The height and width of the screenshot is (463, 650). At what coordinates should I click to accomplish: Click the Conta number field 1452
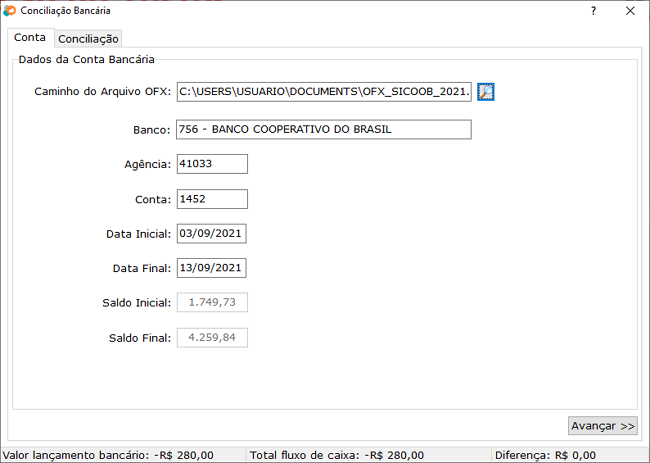[x=211, y=199]
